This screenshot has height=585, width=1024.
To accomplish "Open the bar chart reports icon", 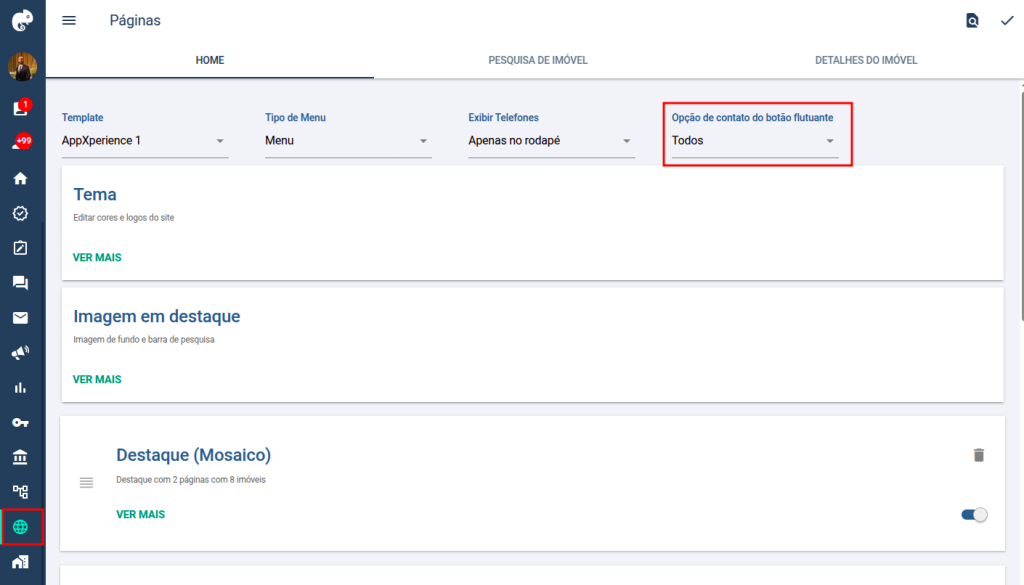I will point(20,388).
